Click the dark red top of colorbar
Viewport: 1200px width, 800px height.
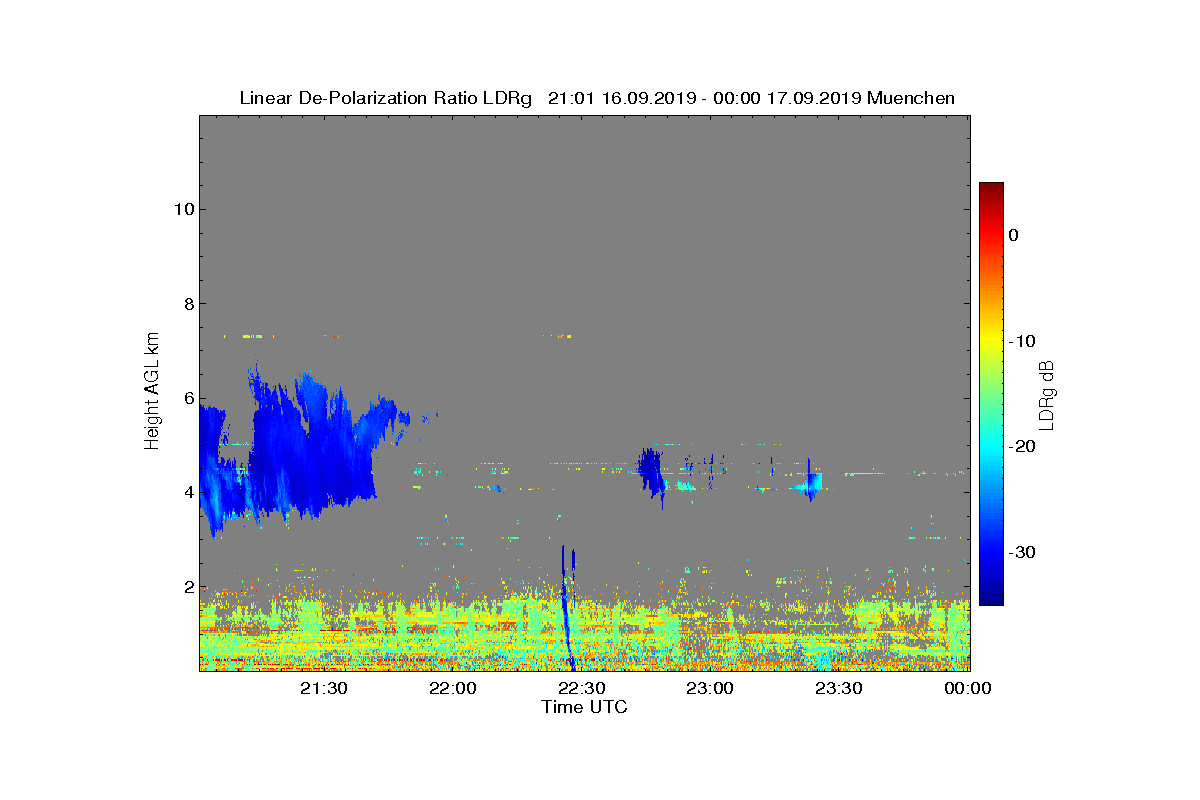[991, 188]
